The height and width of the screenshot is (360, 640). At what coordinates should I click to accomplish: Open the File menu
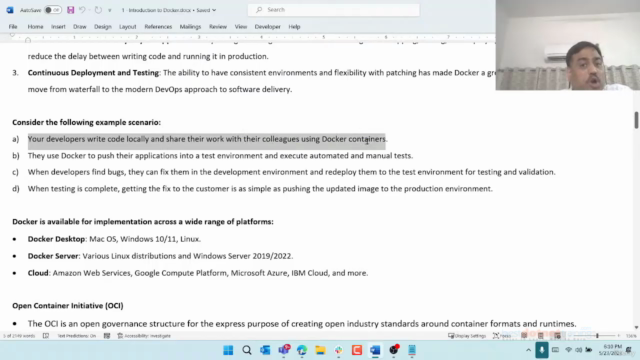[13, 27]
